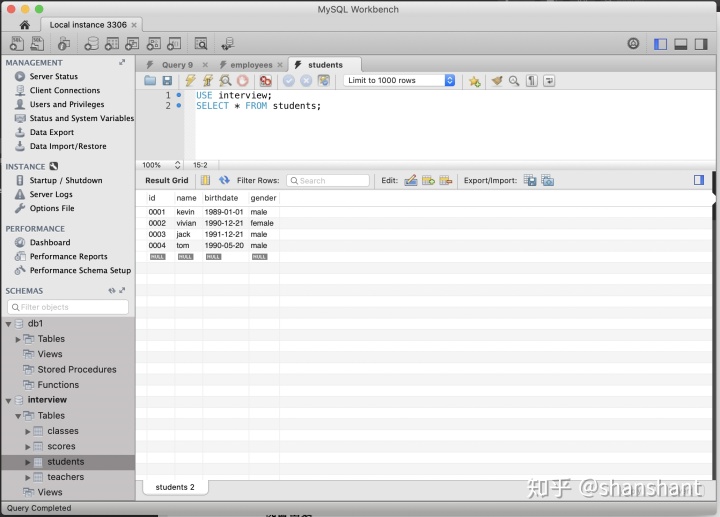Open the object inspector icon
The width and height of the screenshot is (720, 517).
tap(64, 44)
